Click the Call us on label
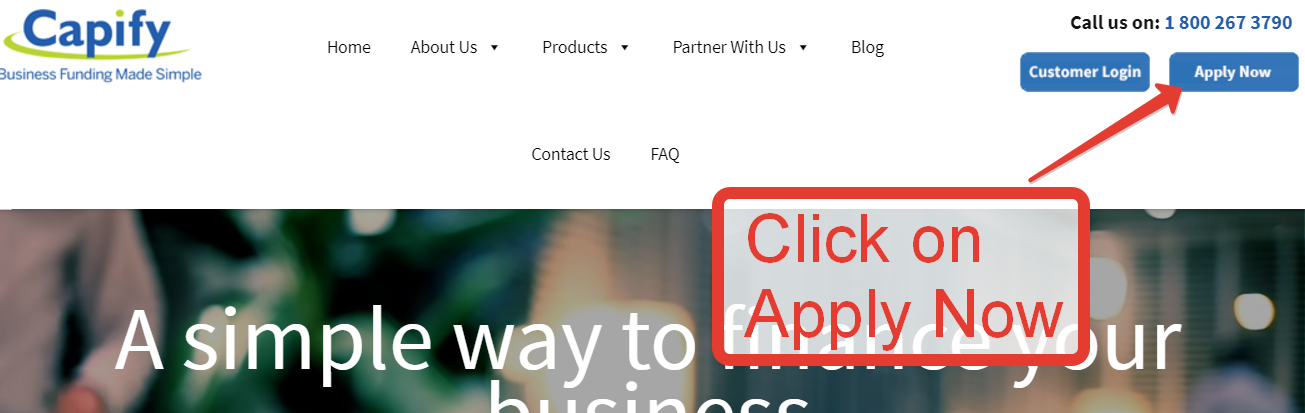Screen dimensions: 1305x413 point(1115,22)
